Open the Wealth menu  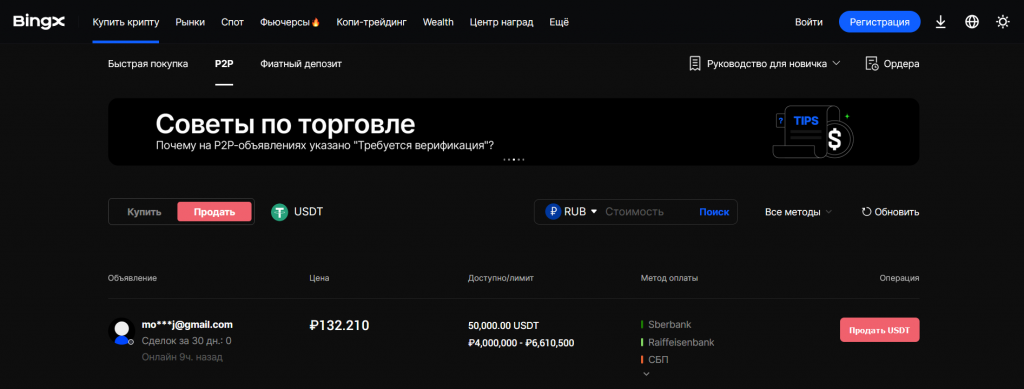pos(438,22)
